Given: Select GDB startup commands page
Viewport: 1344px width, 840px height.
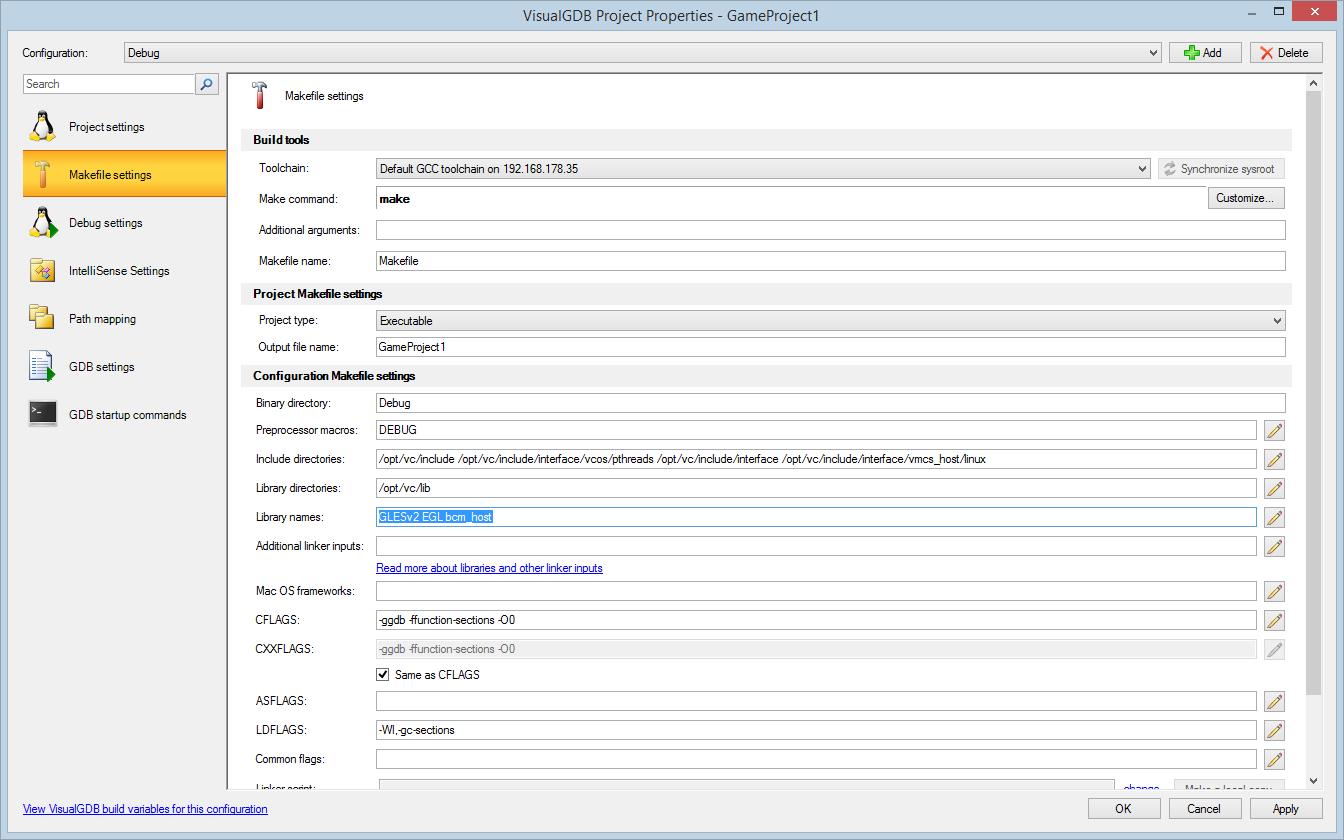Looking at the screenshot, I should tap(125, 415).
